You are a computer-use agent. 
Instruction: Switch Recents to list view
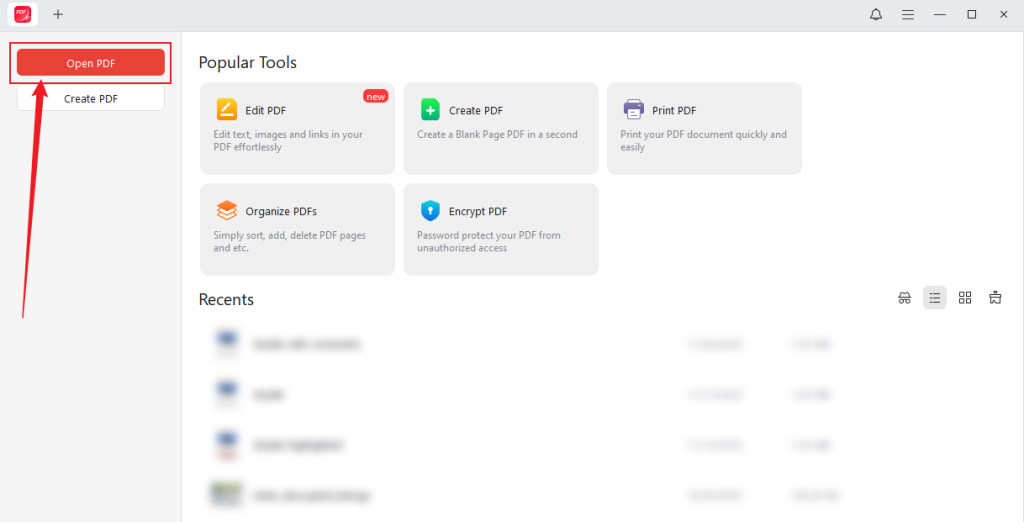(x=935, y=298)
